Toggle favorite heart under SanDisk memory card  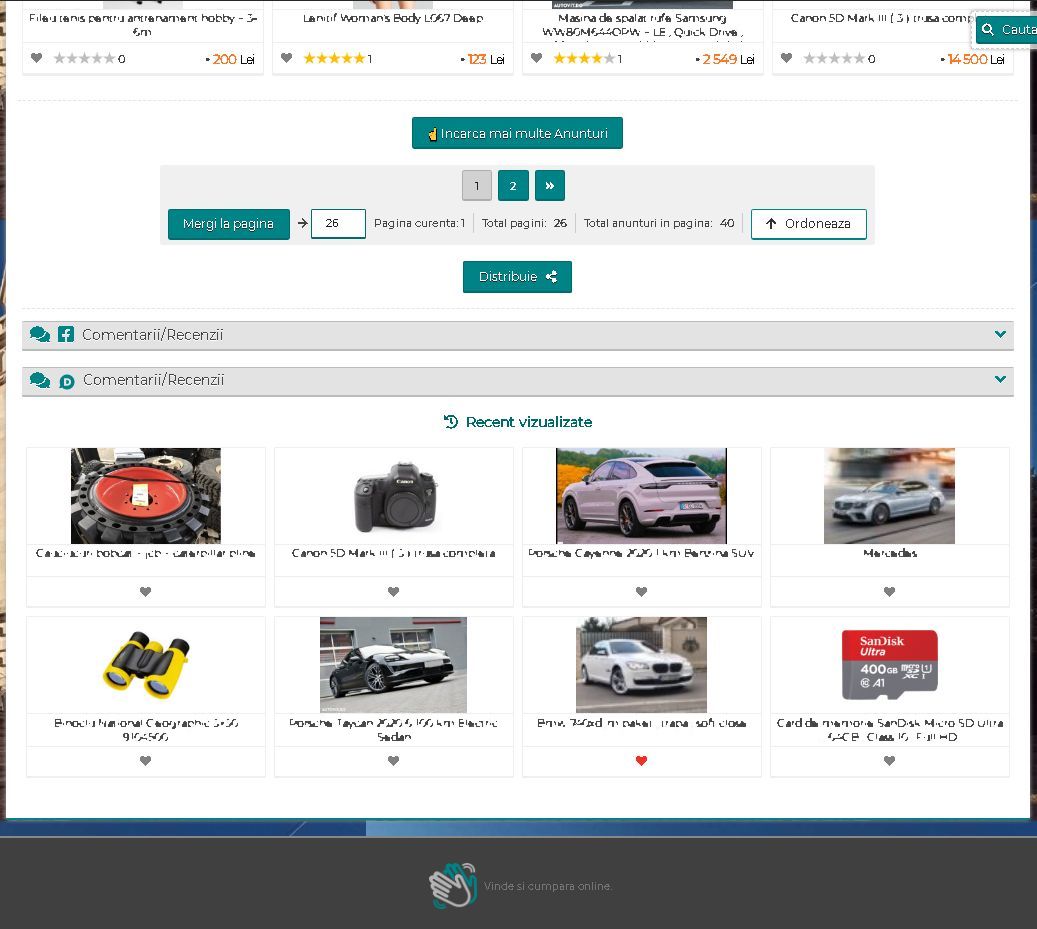click(889, 761)
